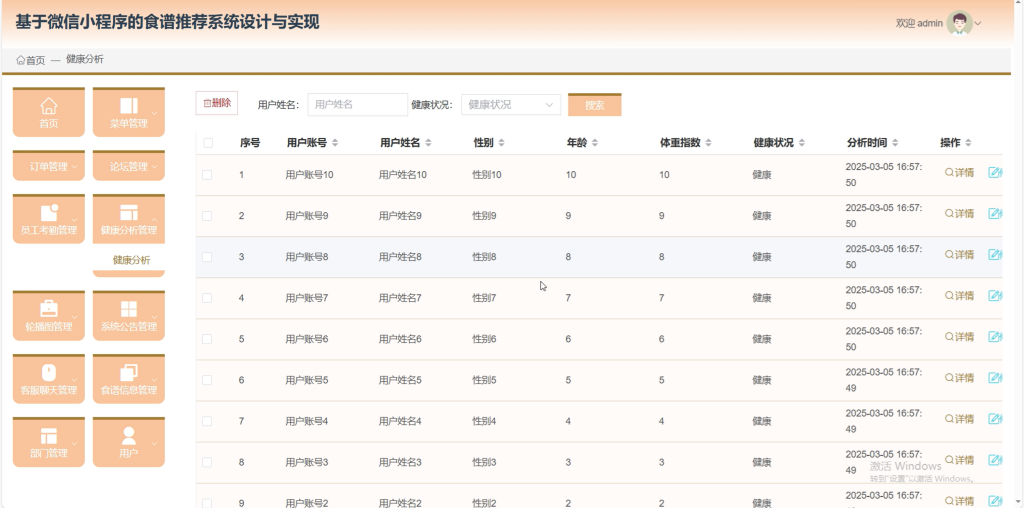Click the edit icon for 用户账号7 row
The height and width of the screenshot is (508, 1024).
[995, 296]
